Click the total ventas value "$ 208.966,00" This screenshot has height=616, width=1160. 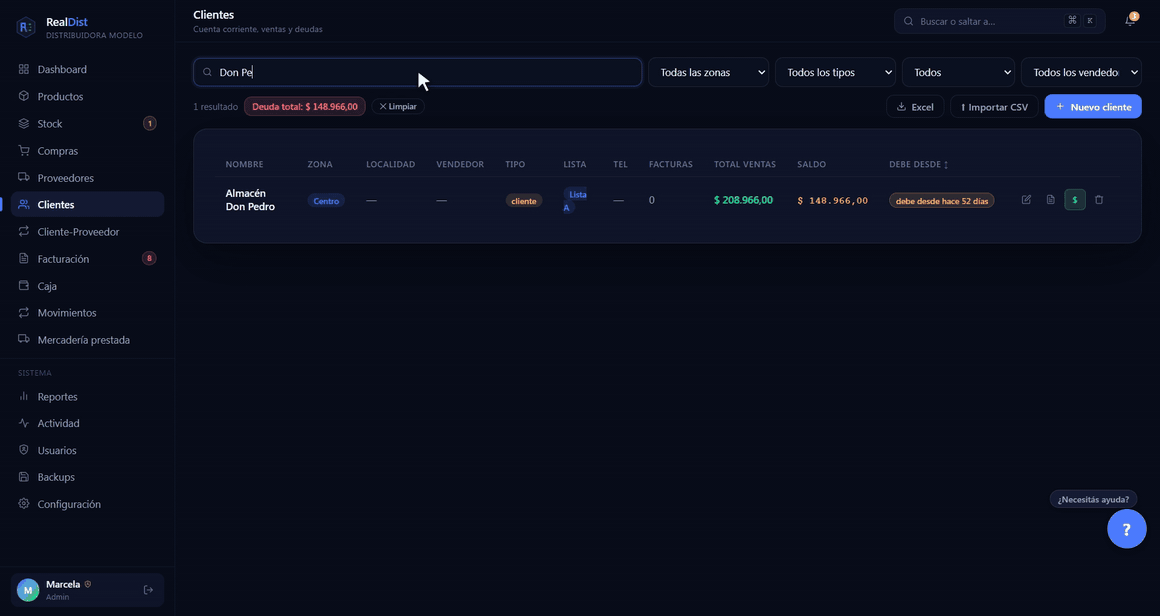(x=743, y=200)
